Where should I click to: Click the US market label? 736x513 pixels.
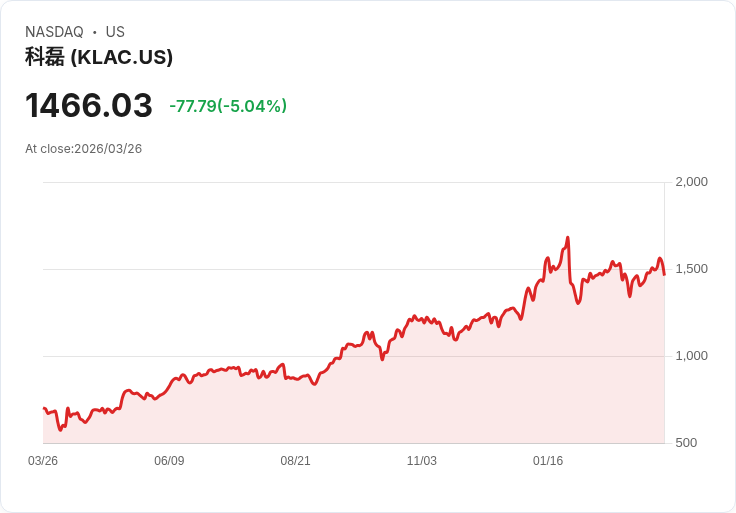point(115,32)
